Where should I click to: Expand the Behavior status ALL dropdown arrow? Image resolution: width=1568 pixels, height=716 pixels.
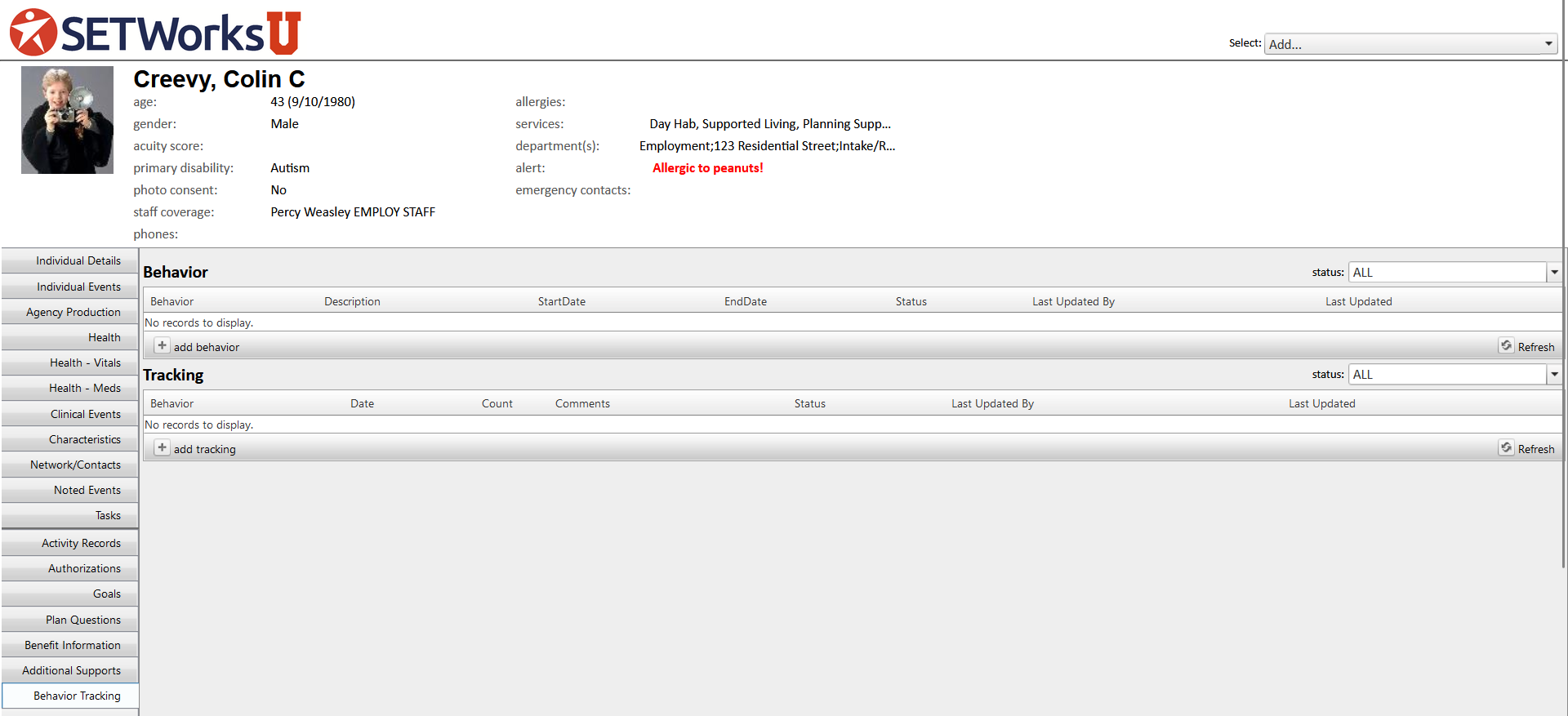pos(1554,272)
